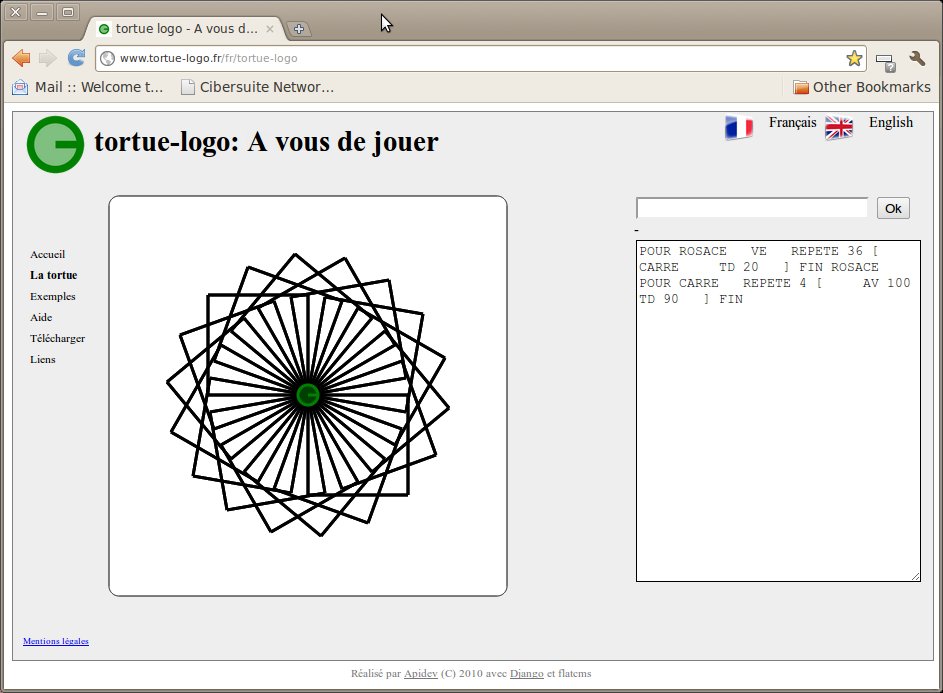Click the textarea resize handle corner
This screenshot has height=693, width=943.
915,576
